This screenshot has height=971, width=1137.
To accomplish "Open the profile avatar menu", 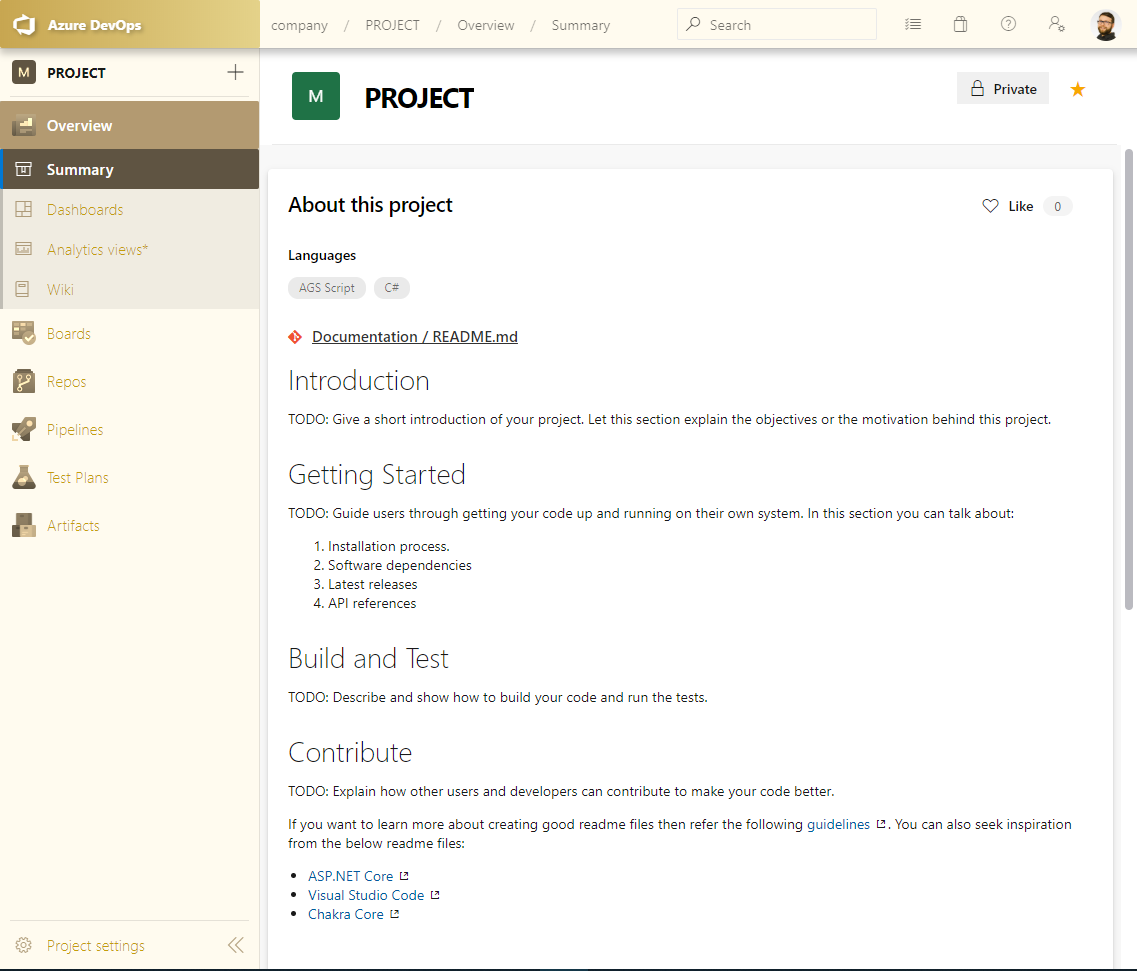I will [1105, 24].
